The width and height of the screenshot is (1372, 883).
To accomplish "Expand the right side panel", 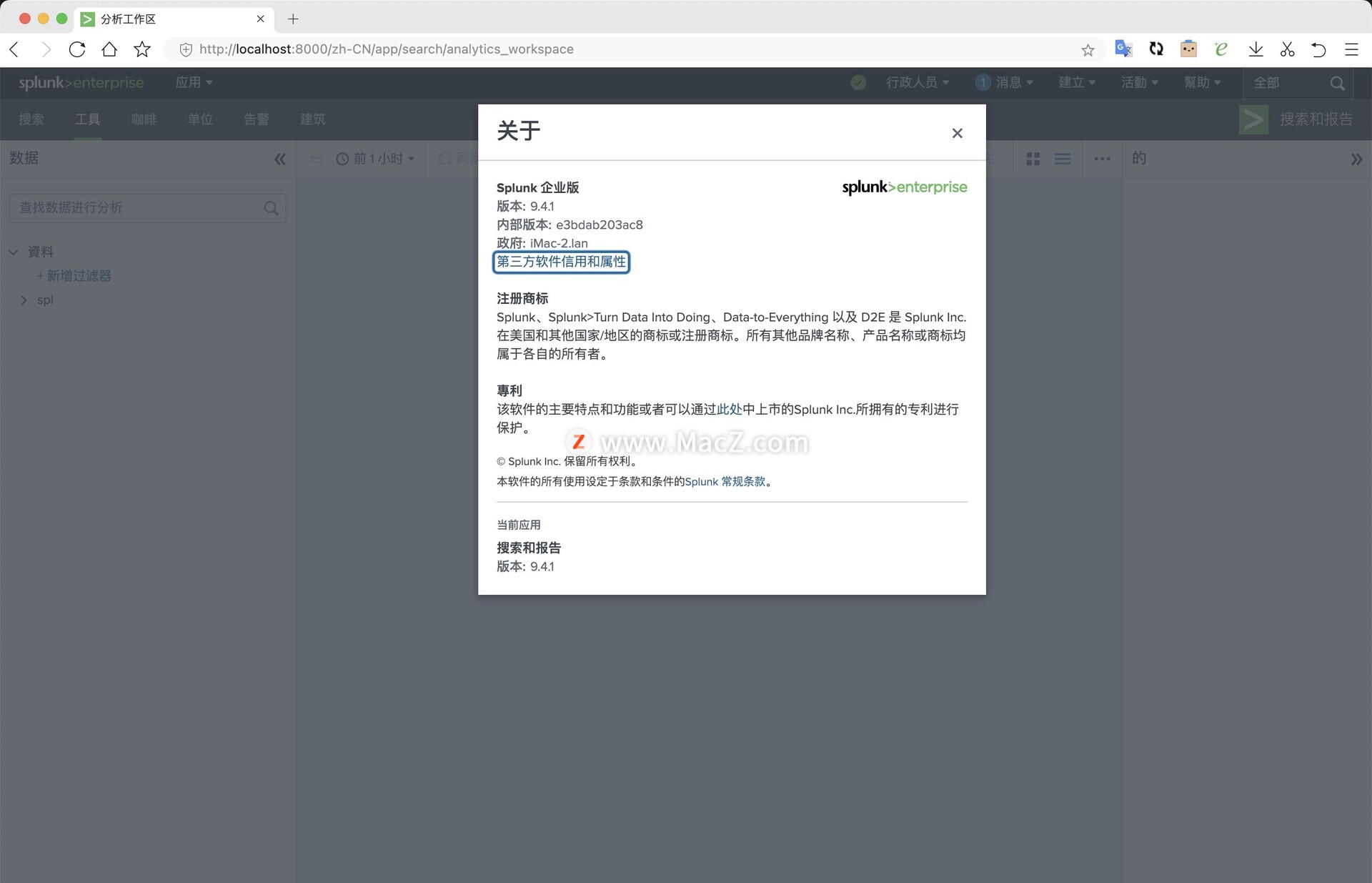I will [1356, 159].
